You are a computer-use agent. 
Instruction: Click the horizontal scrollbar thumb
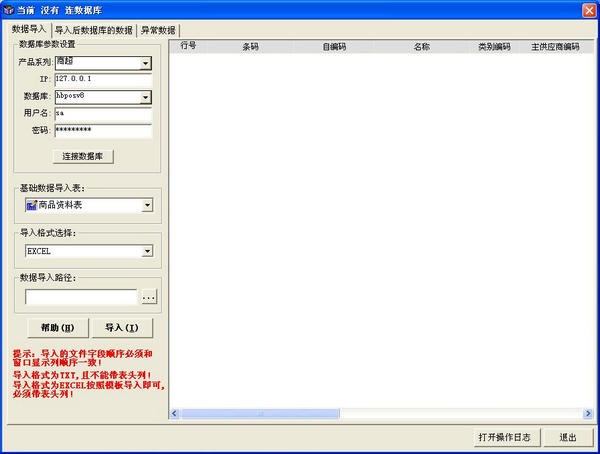click(260, 413)
